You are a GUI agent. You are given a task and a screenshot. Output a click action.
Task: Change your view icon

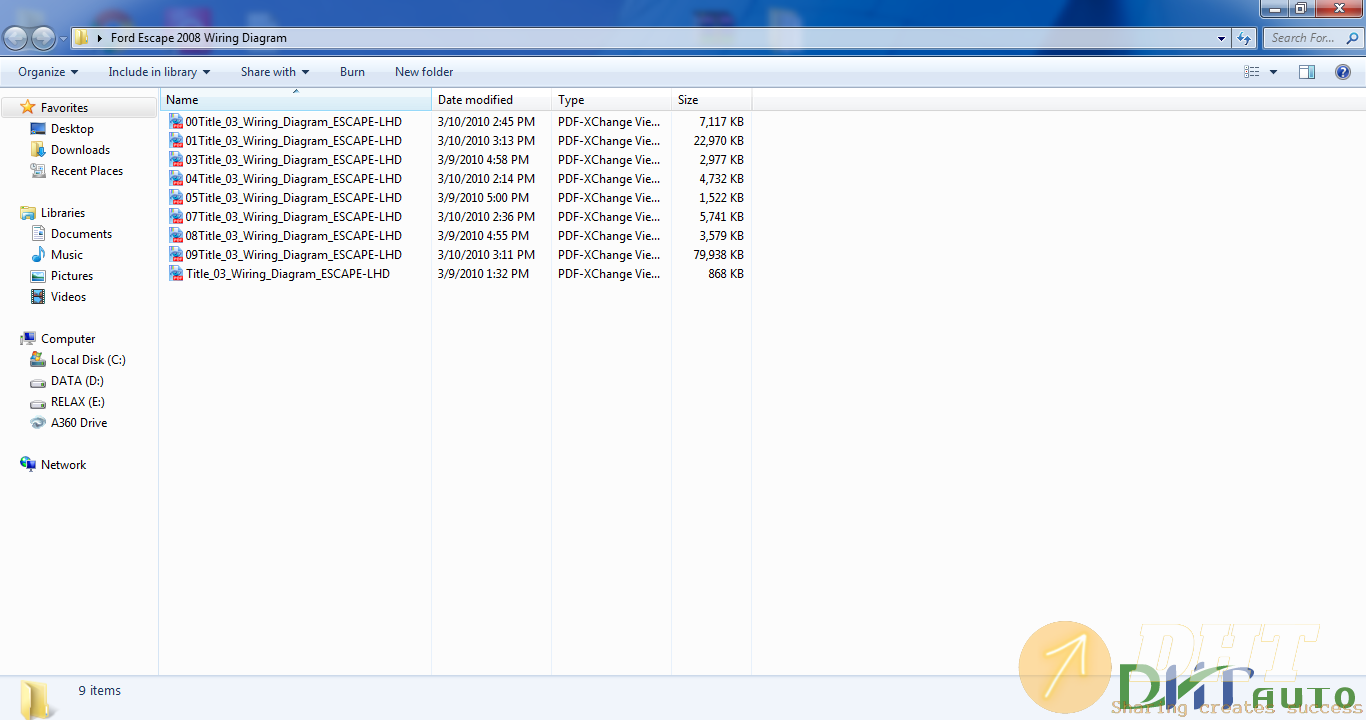[x=1252, y=72]
